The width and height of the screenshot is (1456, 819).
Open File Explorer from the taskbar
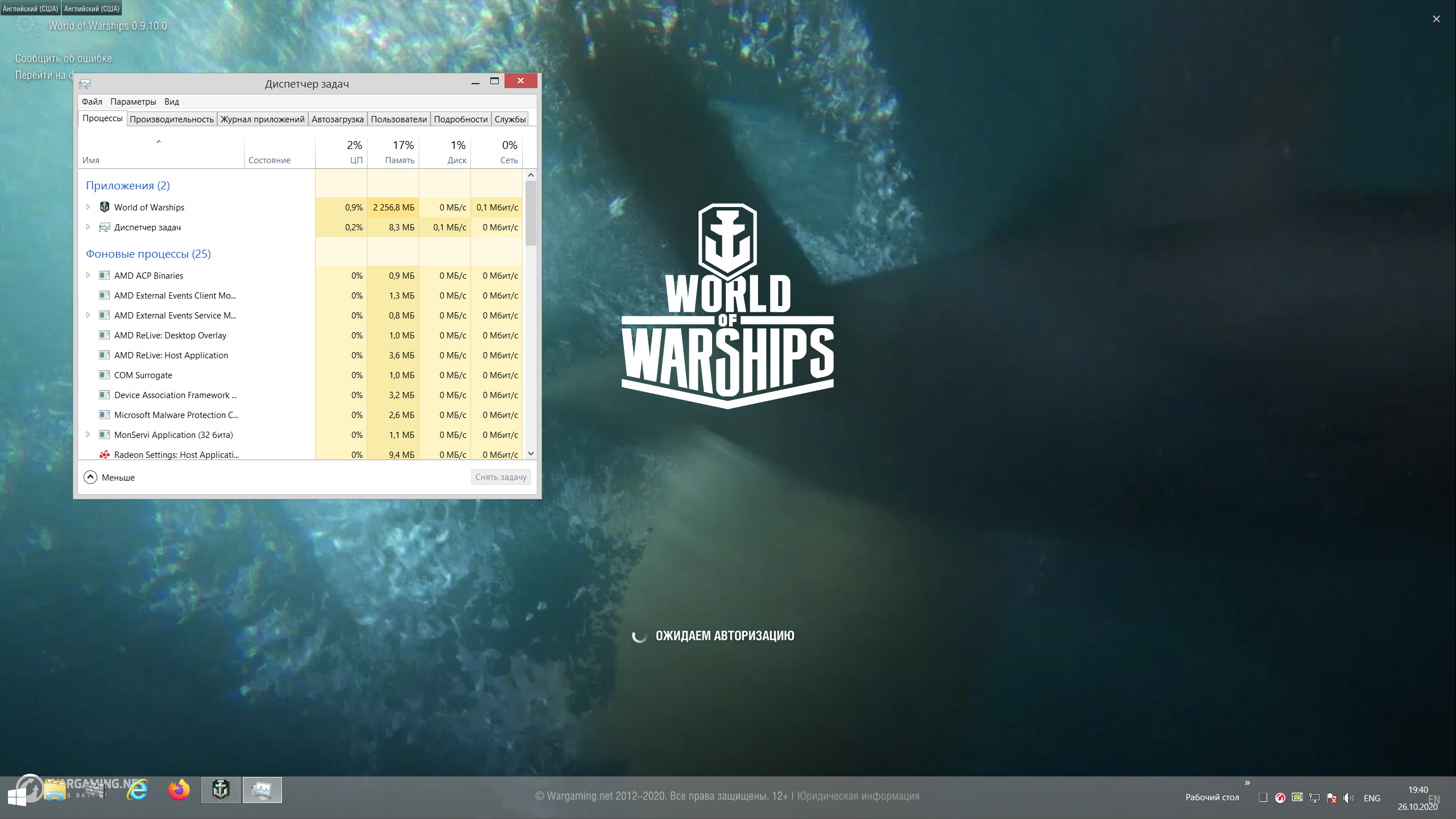55,791
